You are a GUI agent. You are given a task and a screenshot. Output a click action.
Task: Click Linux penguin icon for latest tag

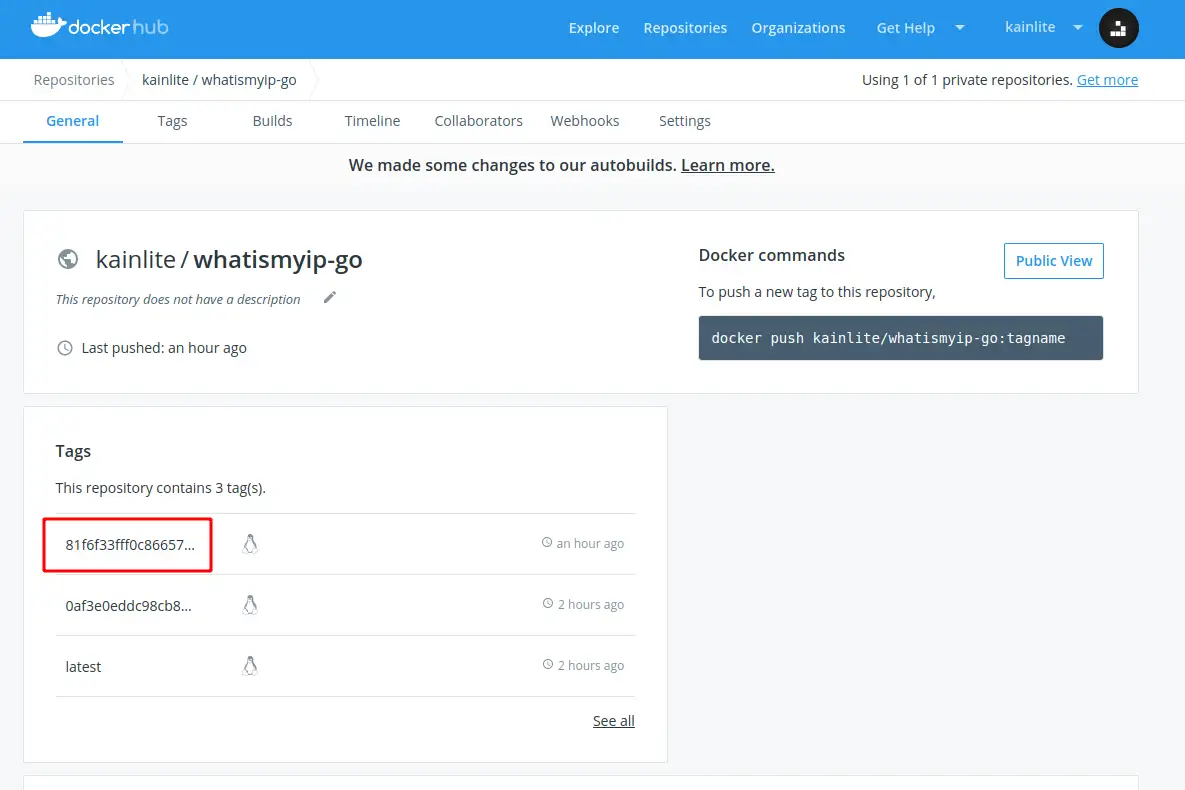click(x=250, y=666)
